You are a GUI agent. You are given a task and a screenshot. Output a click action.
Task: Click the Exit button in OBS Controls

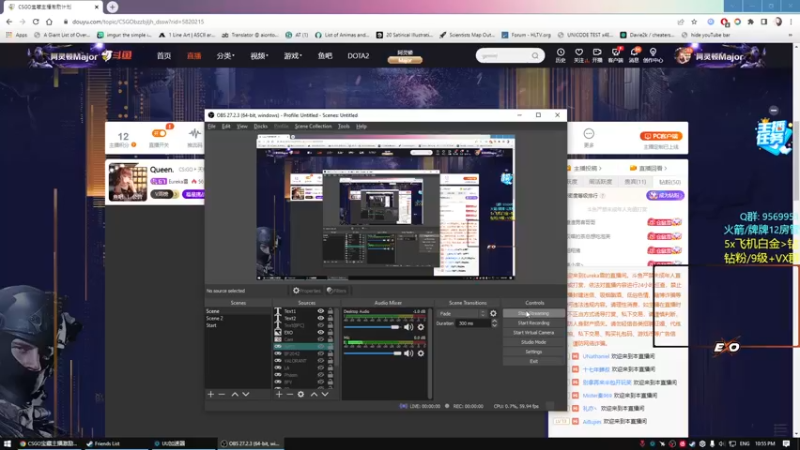pos(534,361)
